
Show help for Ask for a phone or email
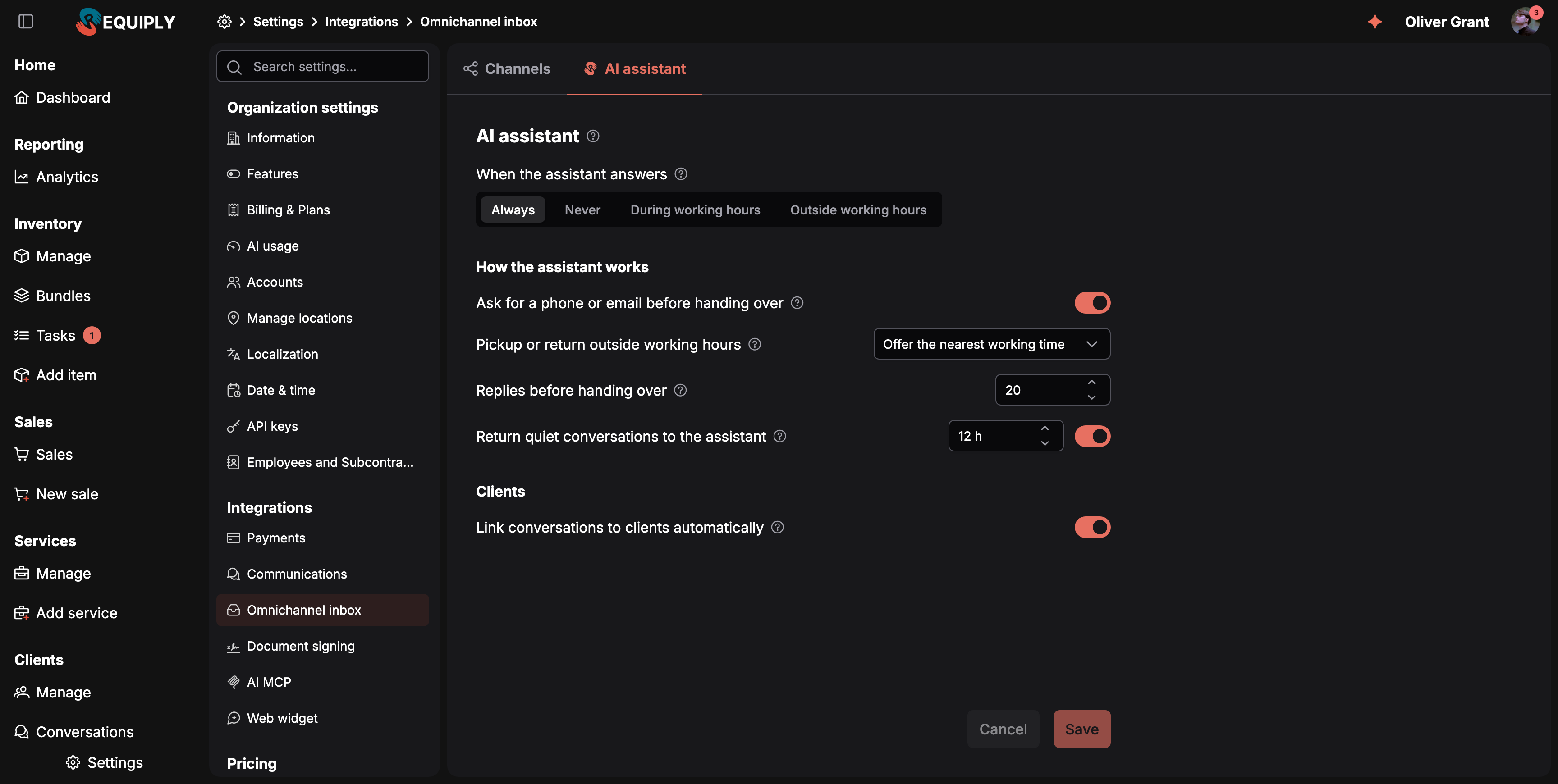(x=797, y=303)
